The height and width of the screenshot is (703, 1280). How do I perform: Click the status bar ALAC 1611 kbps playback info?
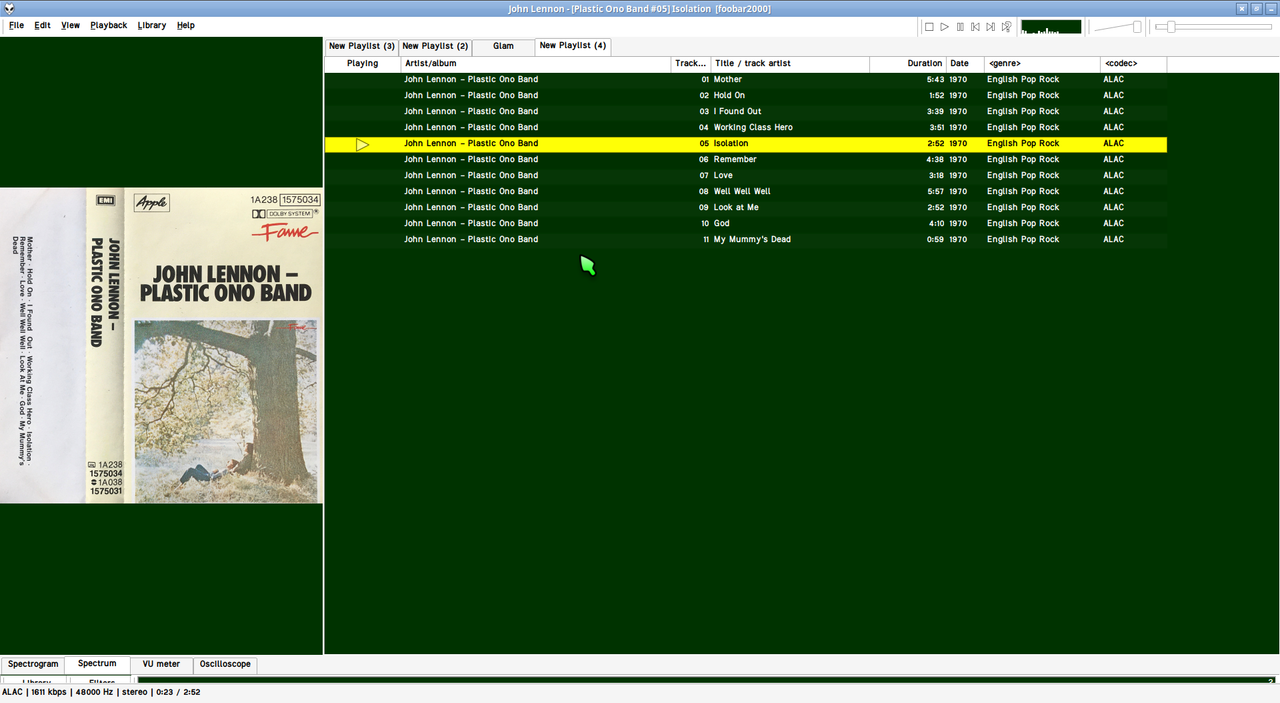coord(101,692)
